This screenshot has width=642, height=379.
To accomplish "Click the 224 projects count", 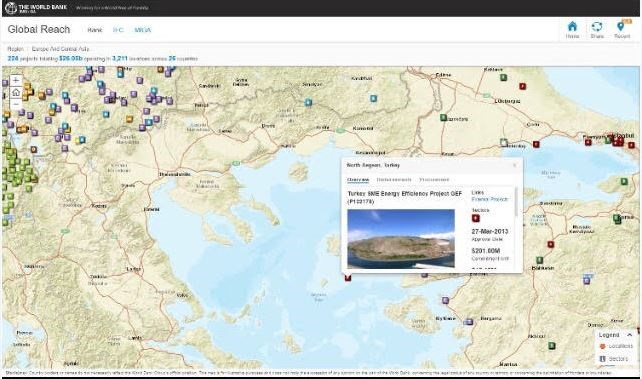I will click(x=13, y=59).
